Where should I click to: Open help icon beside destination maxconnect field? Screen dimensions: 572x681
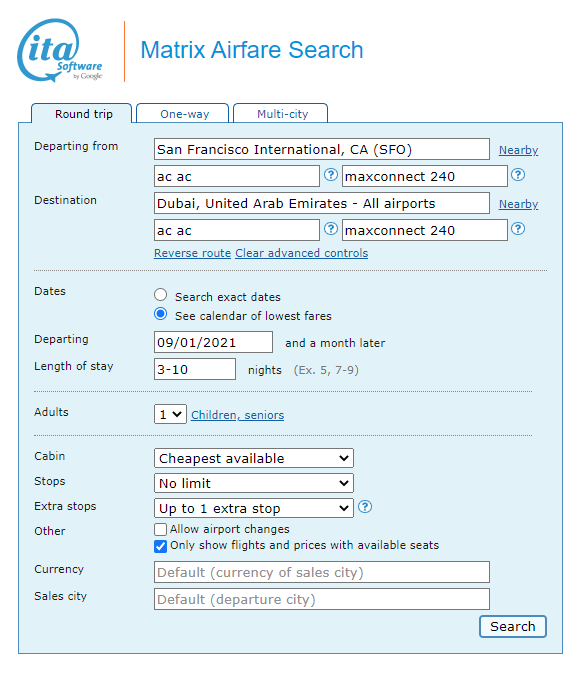[x=518, y=228]
